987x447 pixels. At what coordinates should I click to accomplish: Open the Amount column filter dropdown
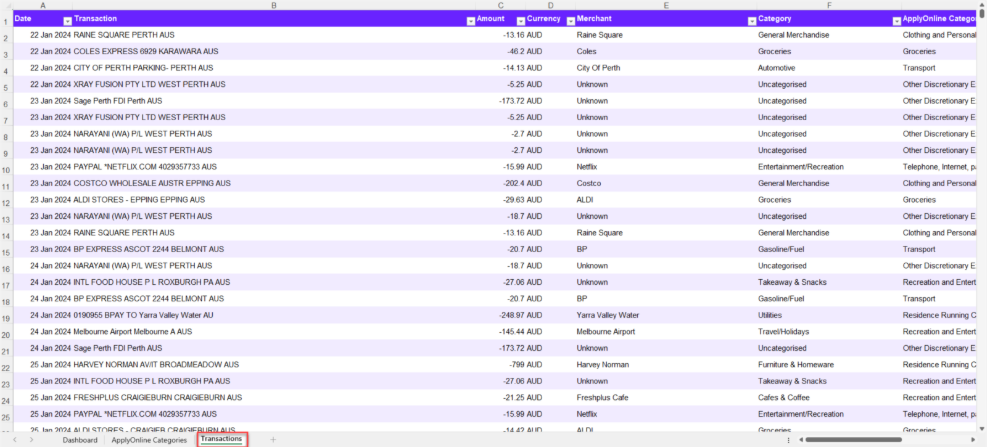coord(521,21)
